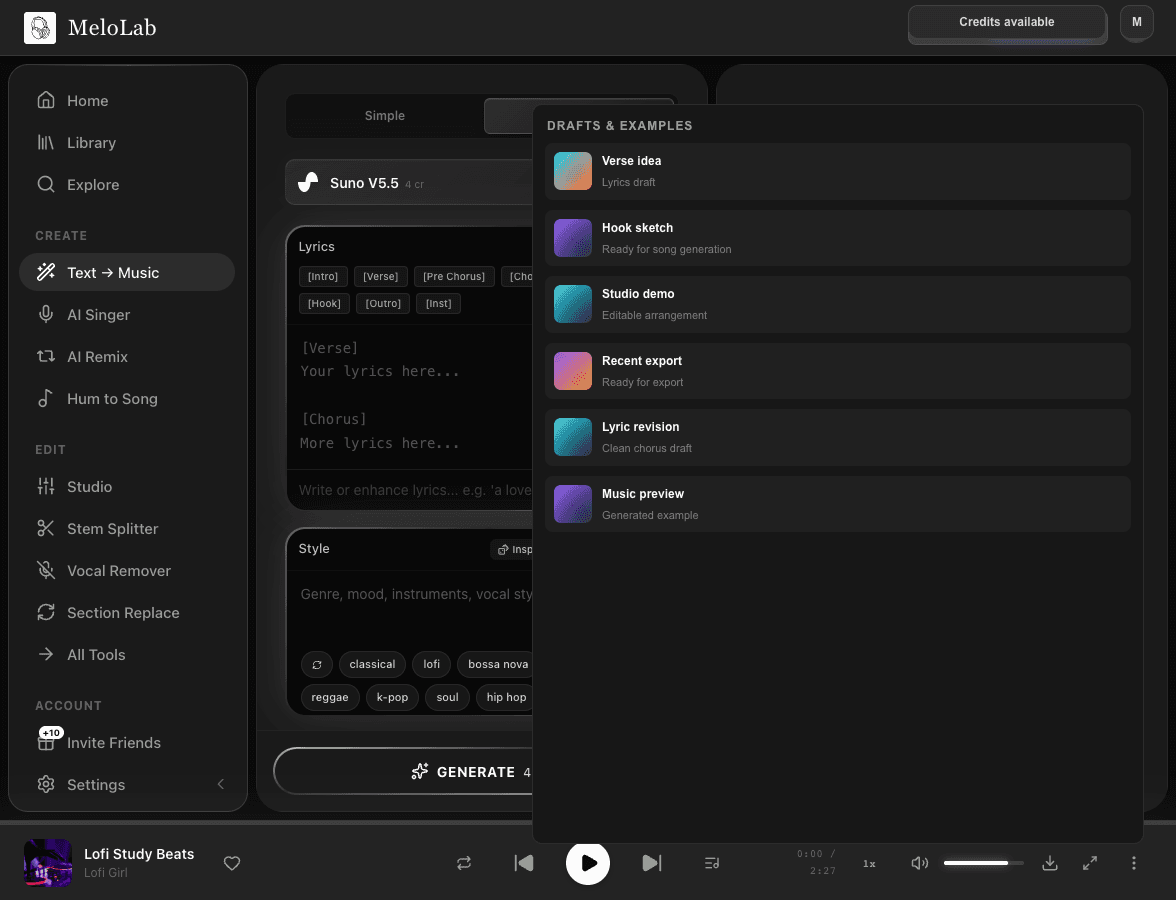Add the soul style tag

pos(448,698)
